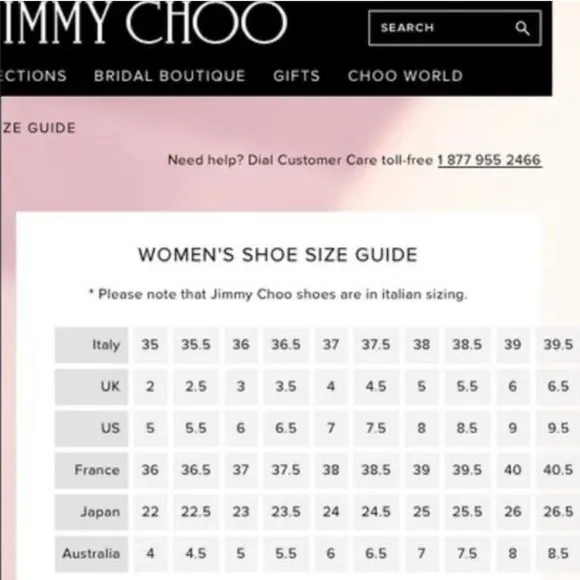Open the Bridal Boutique menu
Image resolution: width=580 pixels, height=580 pixels.
point(169,76)
